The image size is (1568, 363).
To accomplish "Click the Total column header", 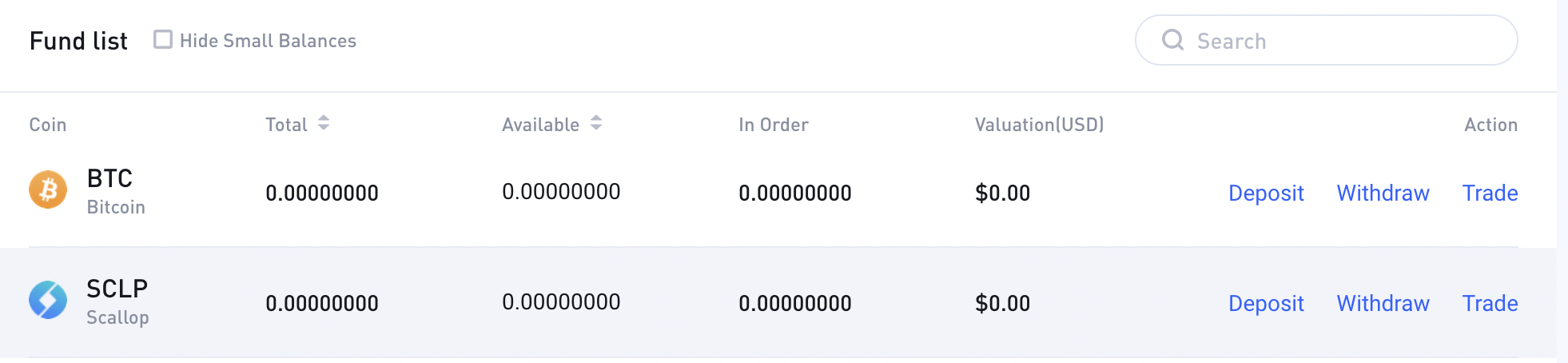I will [286, 125].
